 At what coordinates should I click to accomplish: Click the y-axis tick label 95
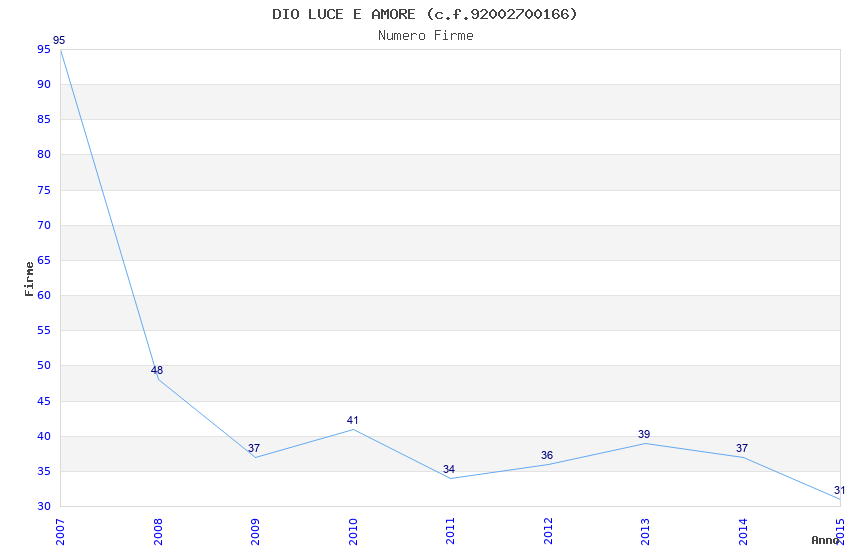tap(44, 49)
